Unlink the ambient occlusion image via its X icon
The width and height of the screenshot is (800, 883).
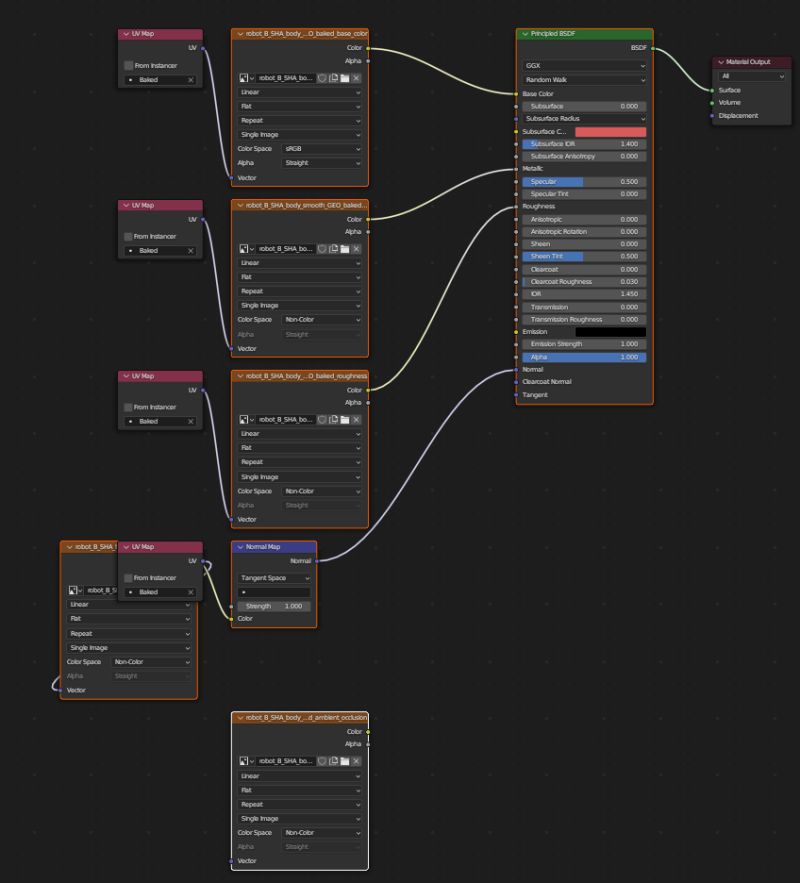pos(357,761)
